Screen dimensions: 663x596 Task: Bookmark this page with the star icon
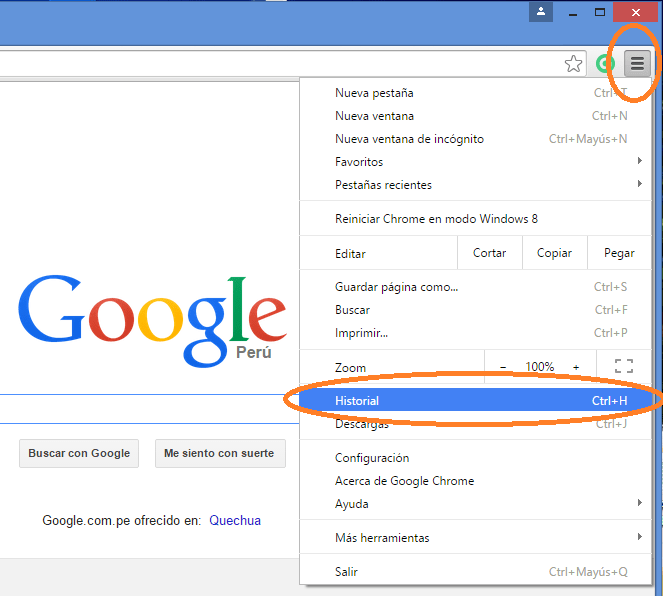click(x=573, y=64)
